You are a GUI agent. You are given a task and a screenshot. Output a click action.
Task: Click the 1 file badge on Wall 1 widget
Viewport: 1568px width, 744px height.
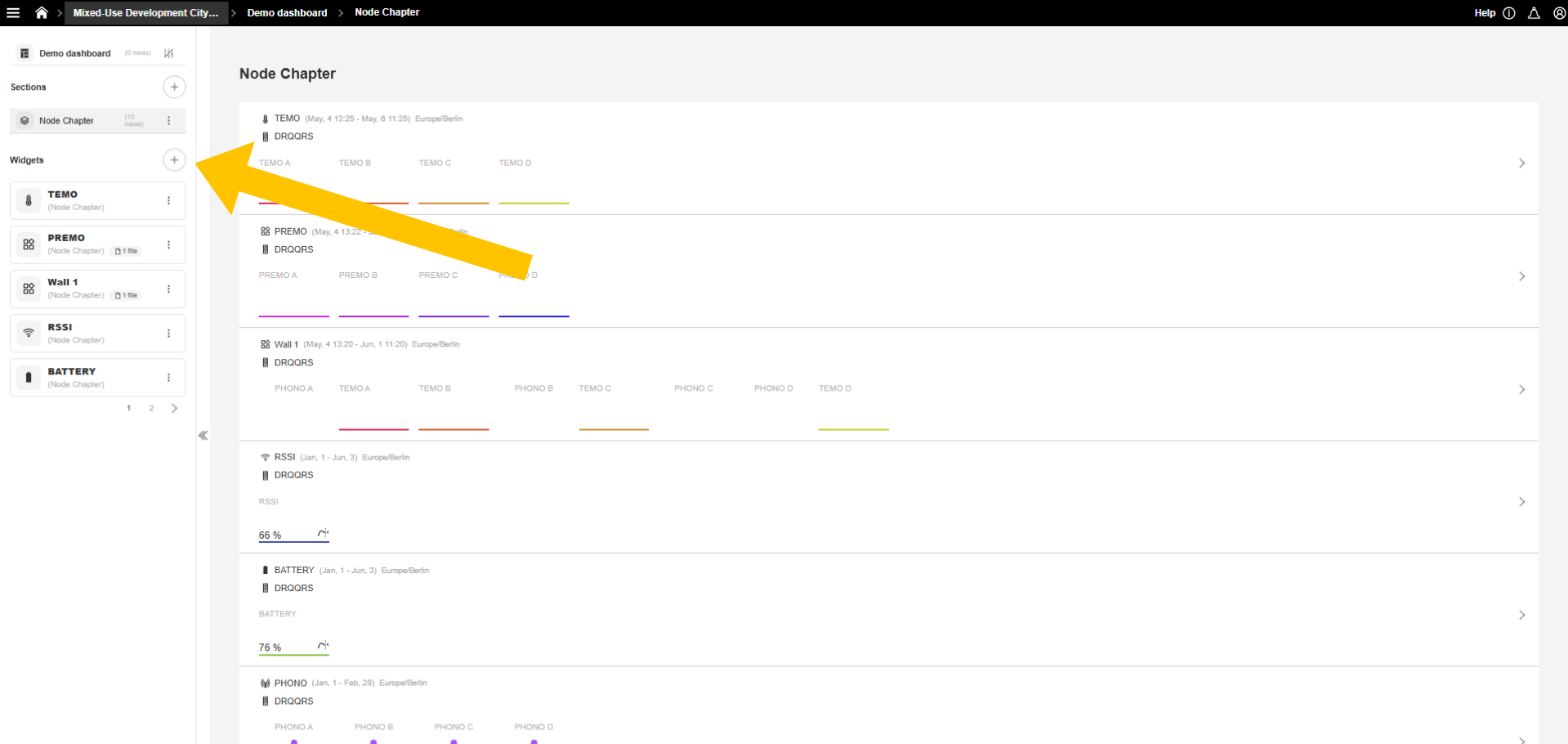point(126,295)
